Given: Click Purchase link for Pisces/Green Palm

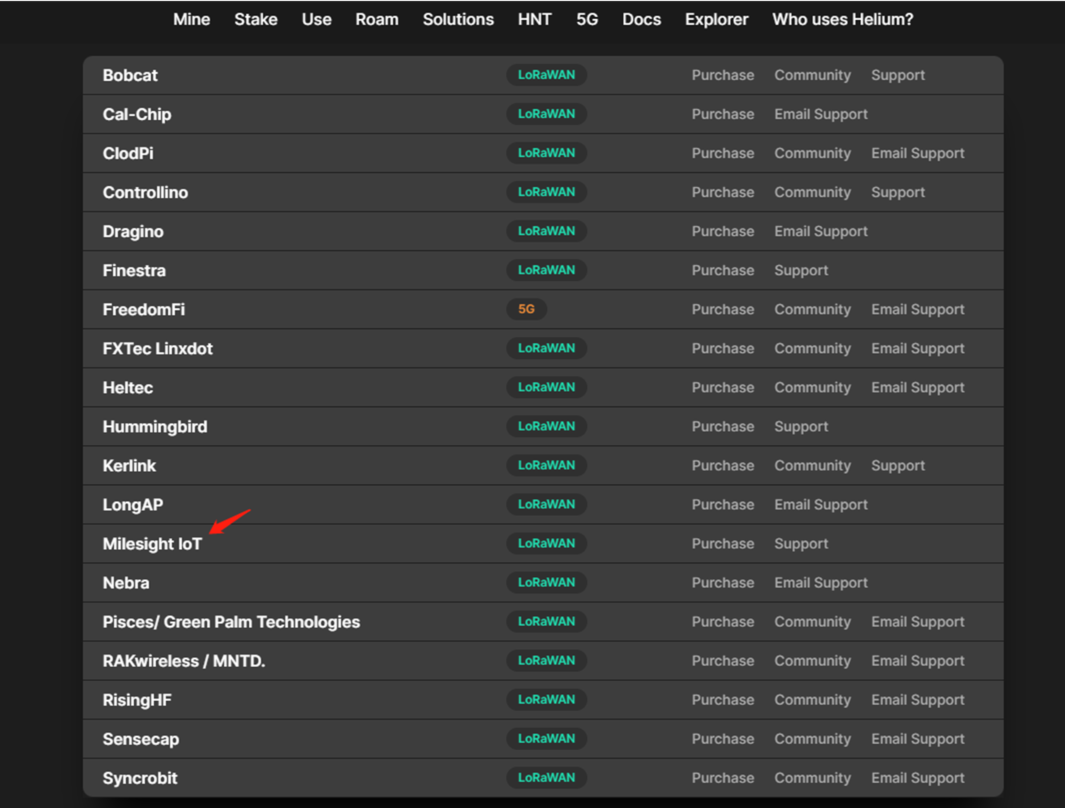Looking at the screenshot, I should click(x=723, y=622).
